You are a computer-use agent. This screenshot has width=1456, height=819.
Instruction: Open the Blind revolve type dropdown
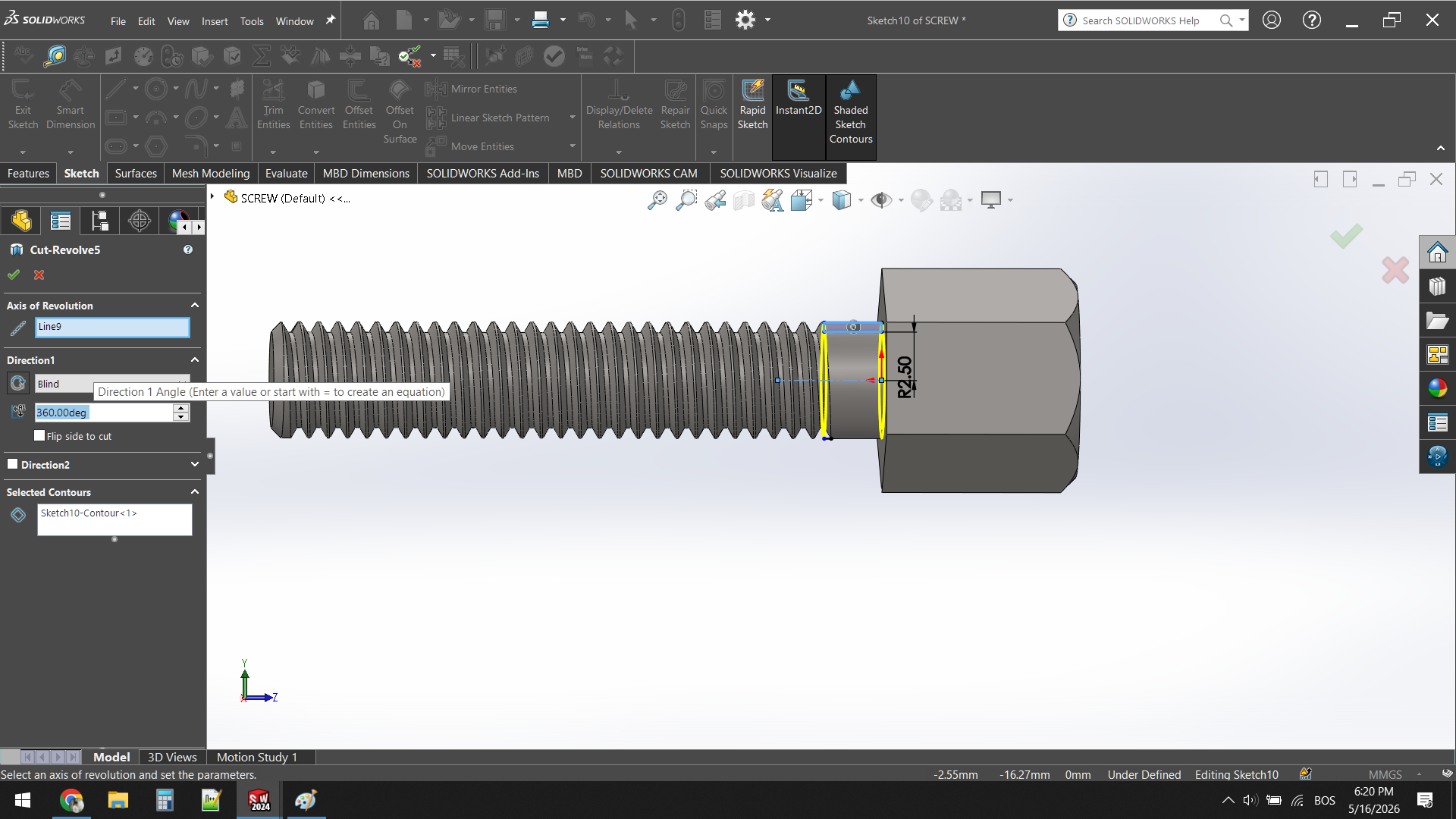[x=112, y=384]
